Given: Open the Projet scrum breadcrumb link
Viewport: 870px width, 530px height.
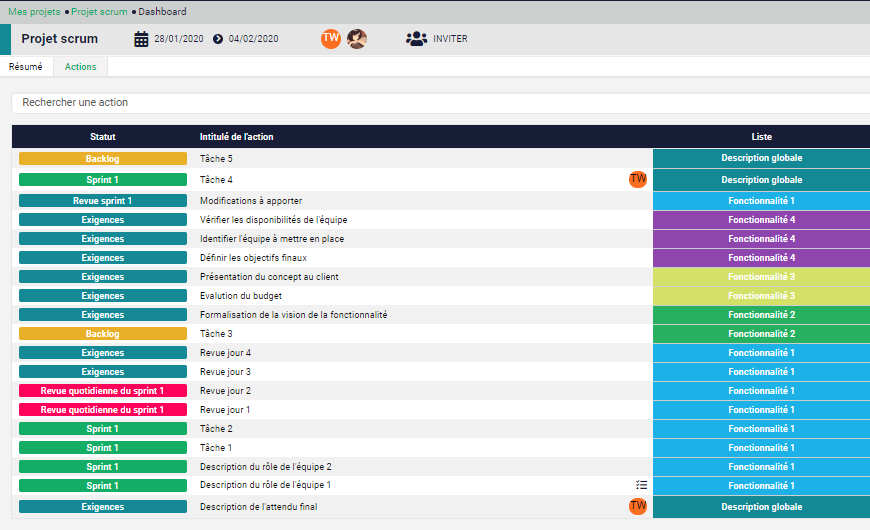Looking at the screenshot, I should click(99, 12).
